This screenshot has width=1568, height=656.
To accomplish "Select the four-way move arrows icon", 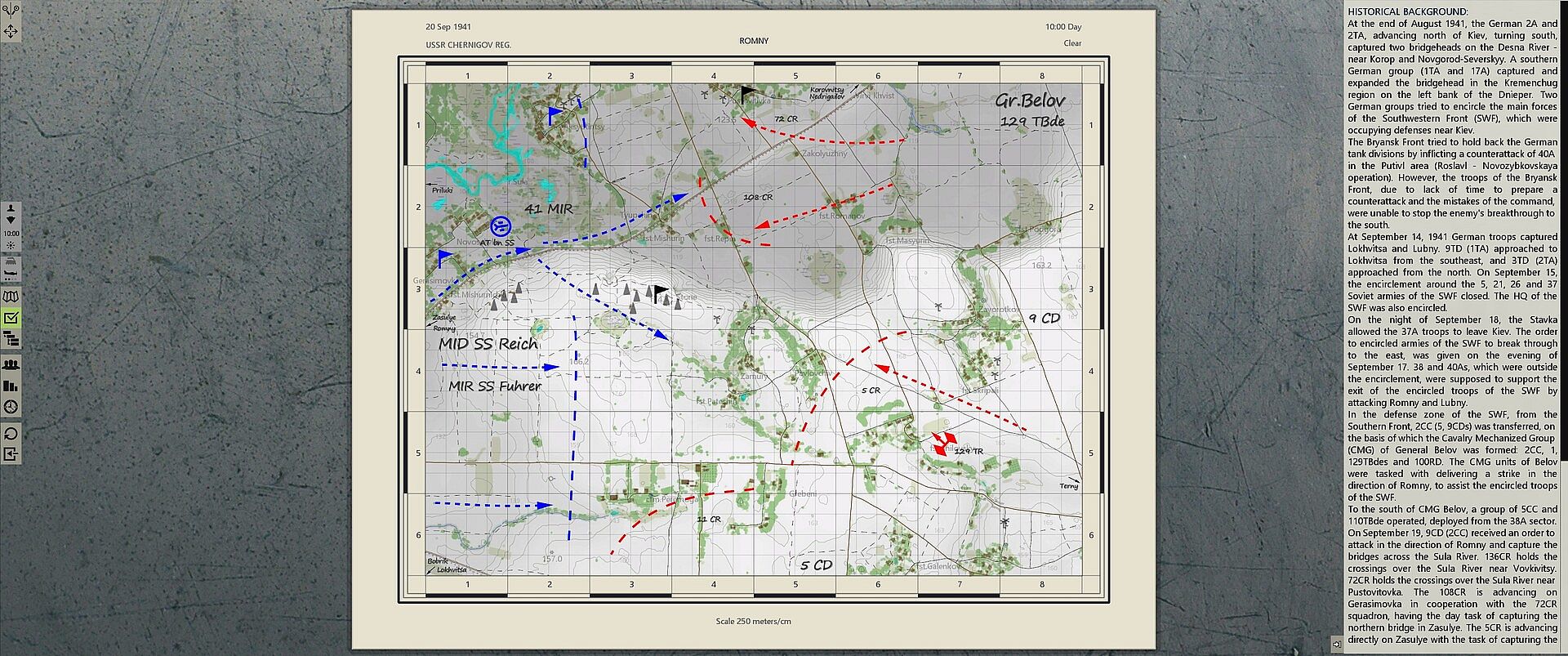I will pos(10,31).
